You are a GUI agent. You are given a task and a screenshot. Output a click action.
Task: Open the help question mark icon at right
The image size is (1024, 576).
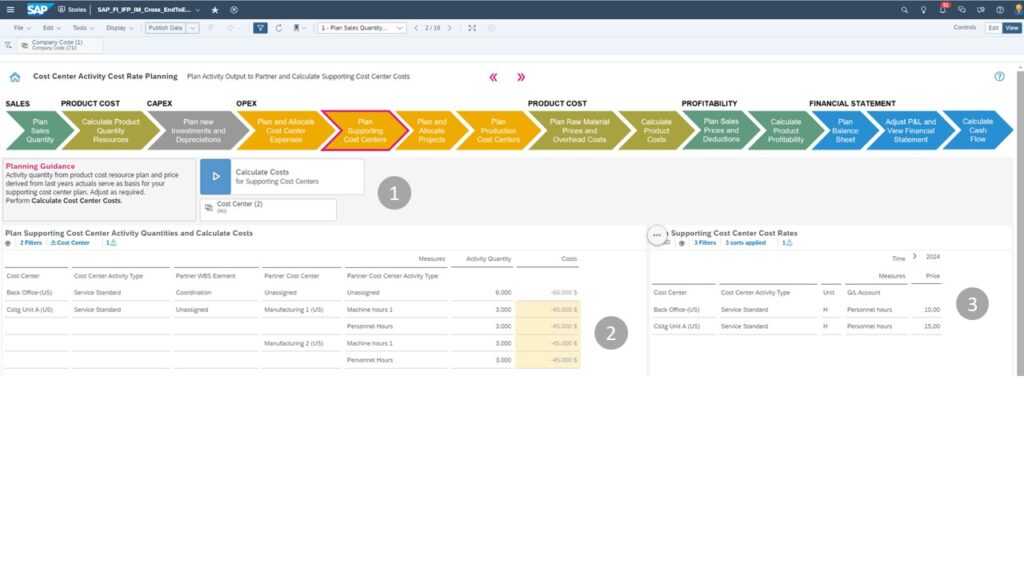(x=999, y=77)
